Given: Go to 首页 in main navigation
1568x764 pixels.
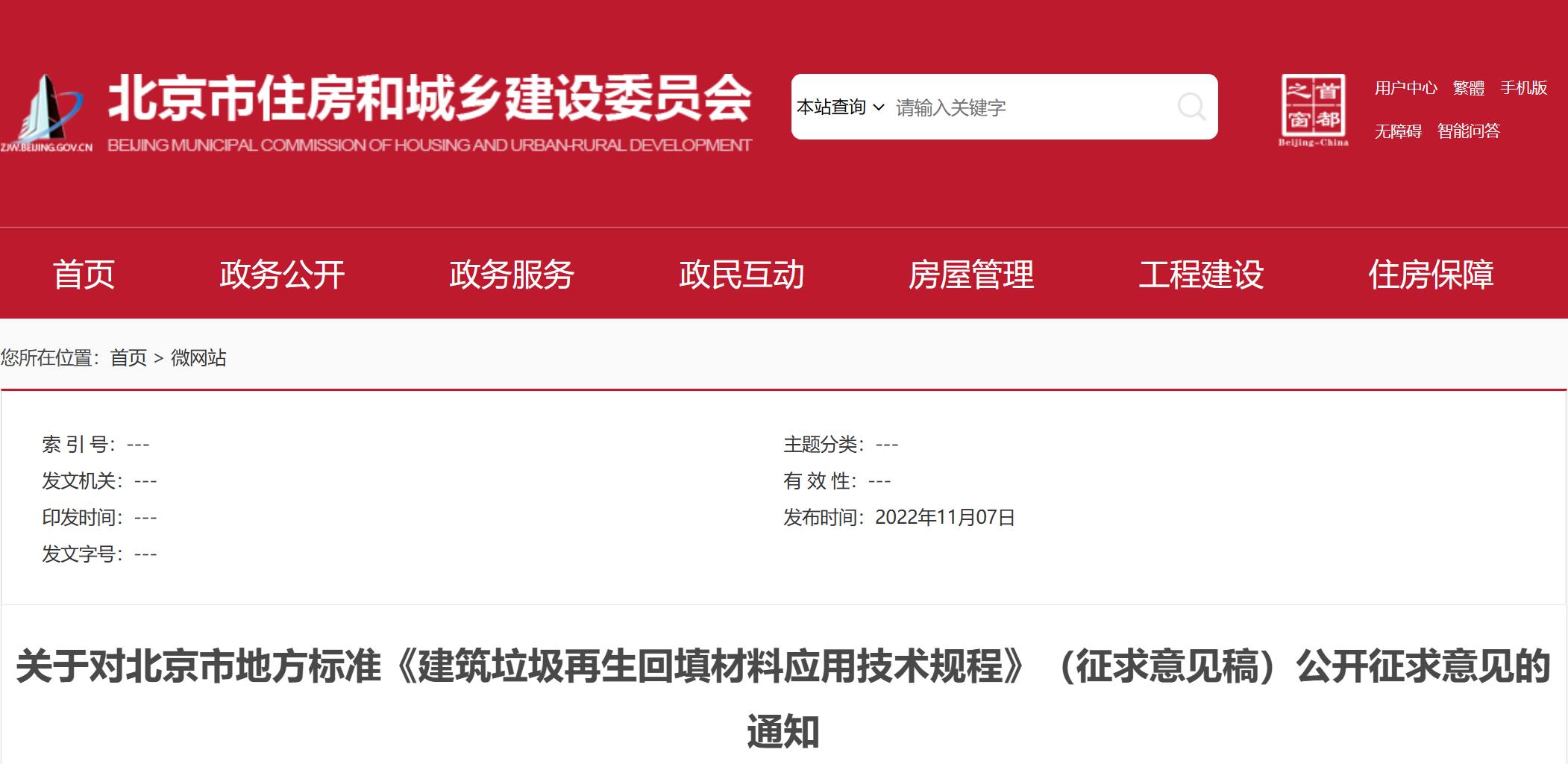Looking at the screenshot, I should (x=84, y=275).
